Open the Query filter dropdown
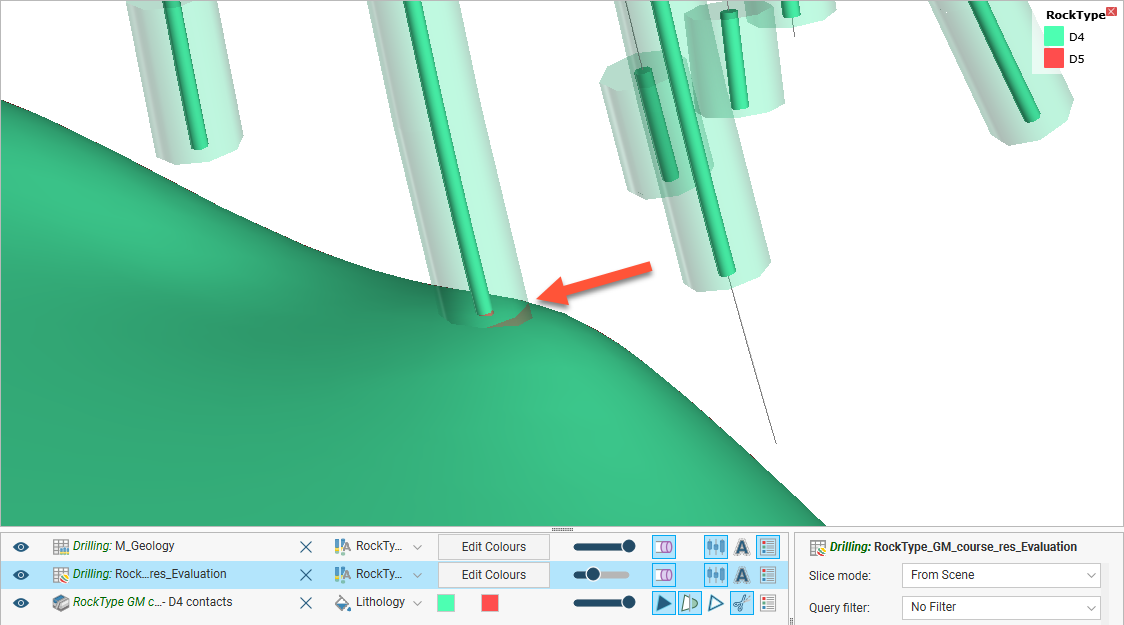 click(x=1000, y=607)
